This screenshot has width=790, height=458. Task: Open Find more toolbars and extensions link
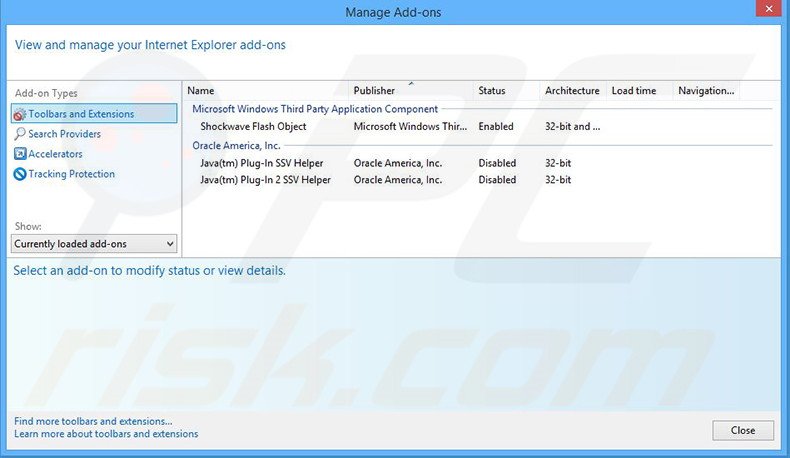tap(93, 421)
